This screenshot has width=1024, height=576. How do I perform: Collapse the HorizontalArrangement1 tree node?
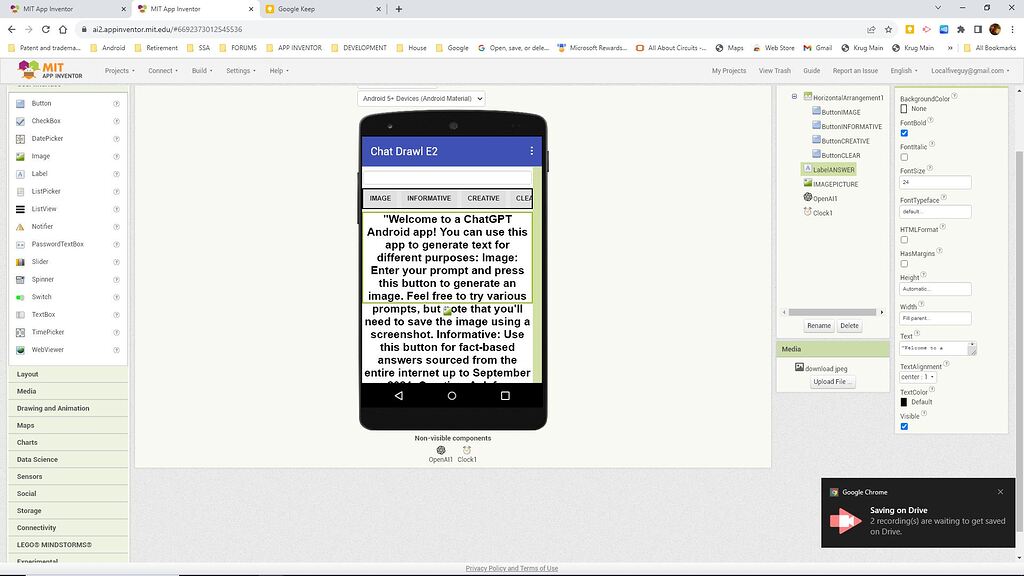[x=793, y=98]
